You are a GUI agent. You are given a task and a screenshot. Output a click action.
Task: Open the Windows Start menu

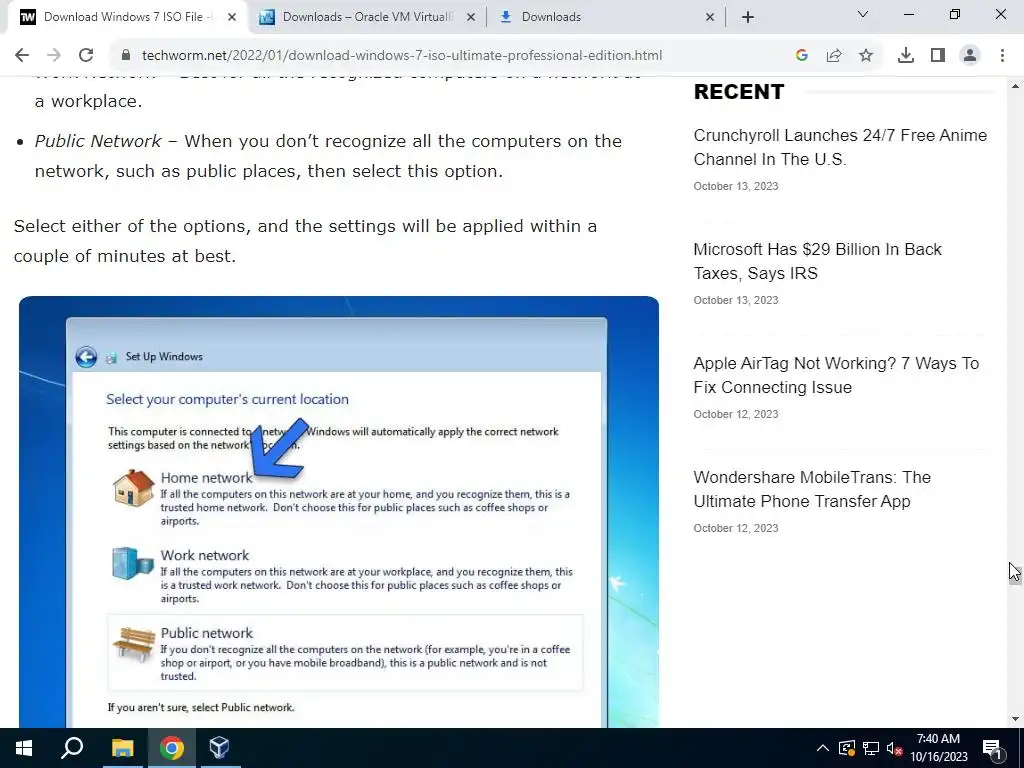24,748
